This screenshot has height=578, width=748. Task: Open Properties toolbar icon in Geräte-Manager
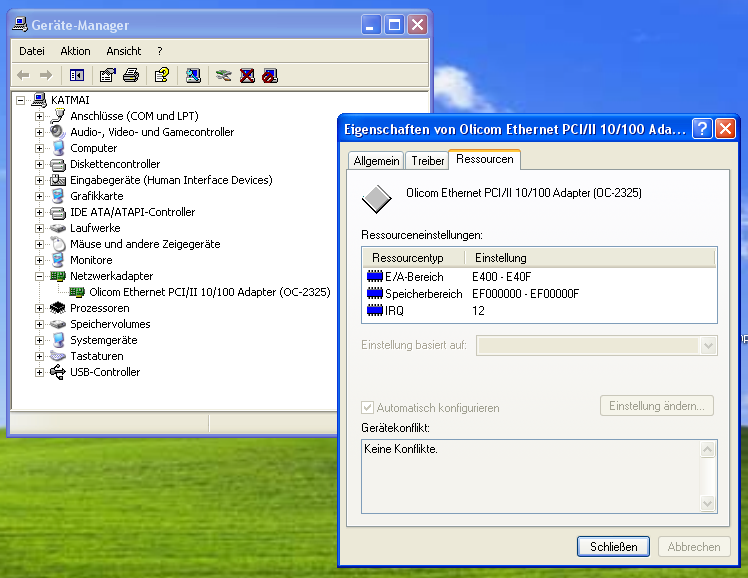(x=107, y=75)
